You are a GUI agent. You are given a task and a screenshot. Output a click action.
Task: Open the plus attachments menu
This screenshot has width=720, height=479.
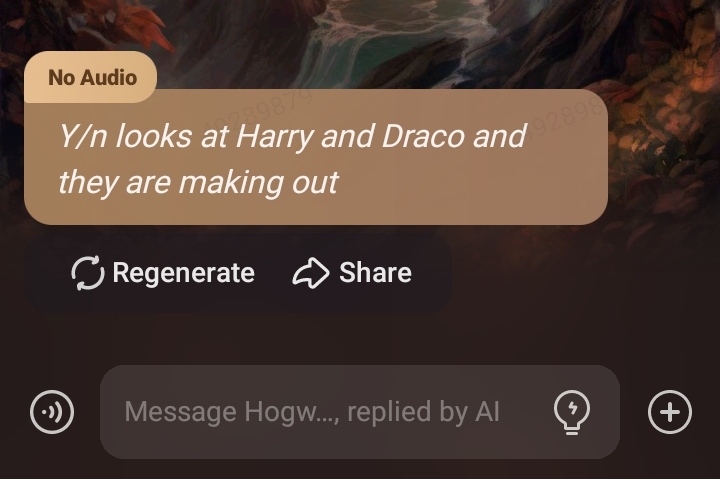(x=670, y=412)
